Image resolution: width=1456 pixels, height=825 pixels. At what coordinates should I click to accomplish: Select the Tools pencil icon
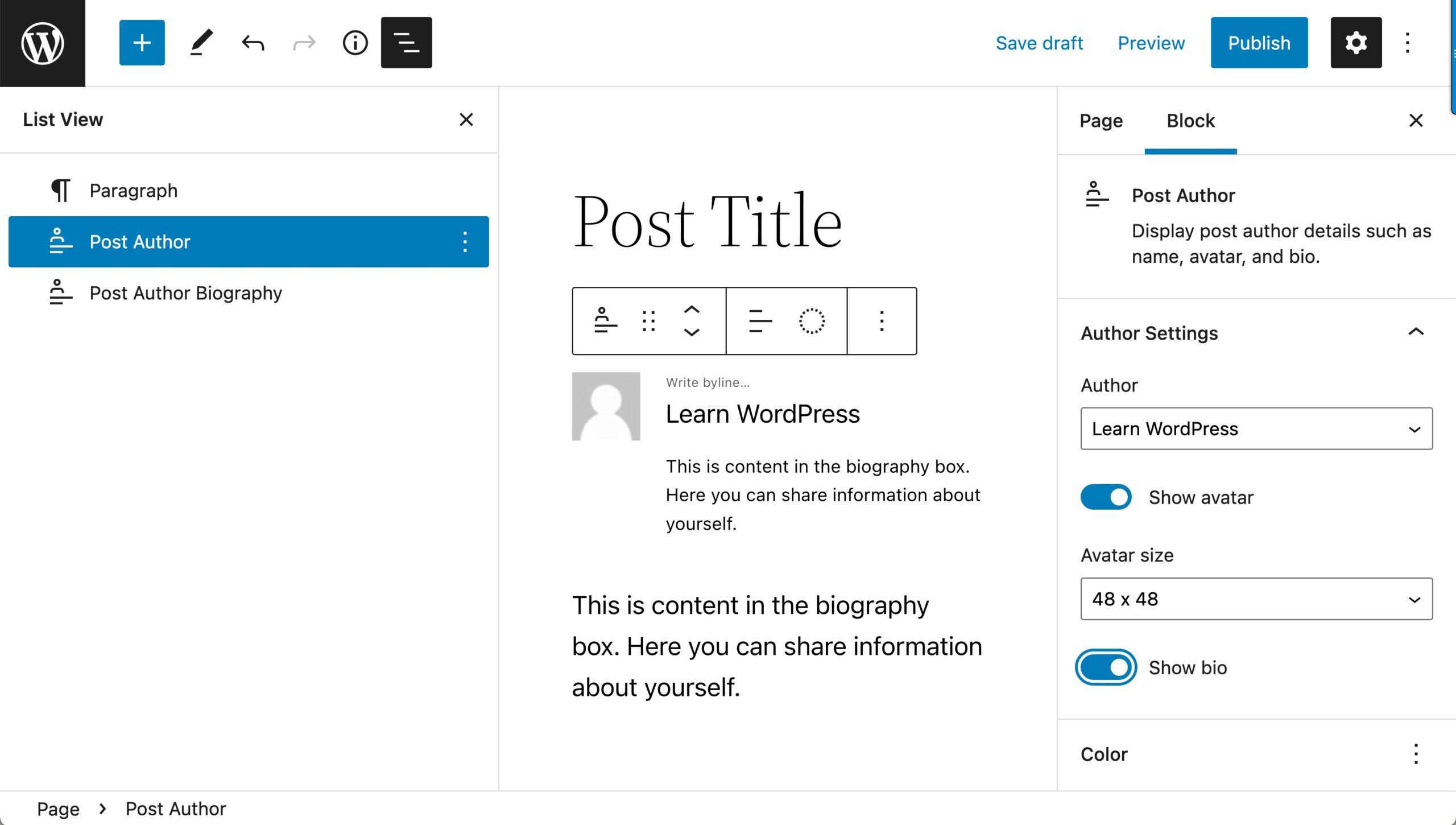(x=201, y=43)
